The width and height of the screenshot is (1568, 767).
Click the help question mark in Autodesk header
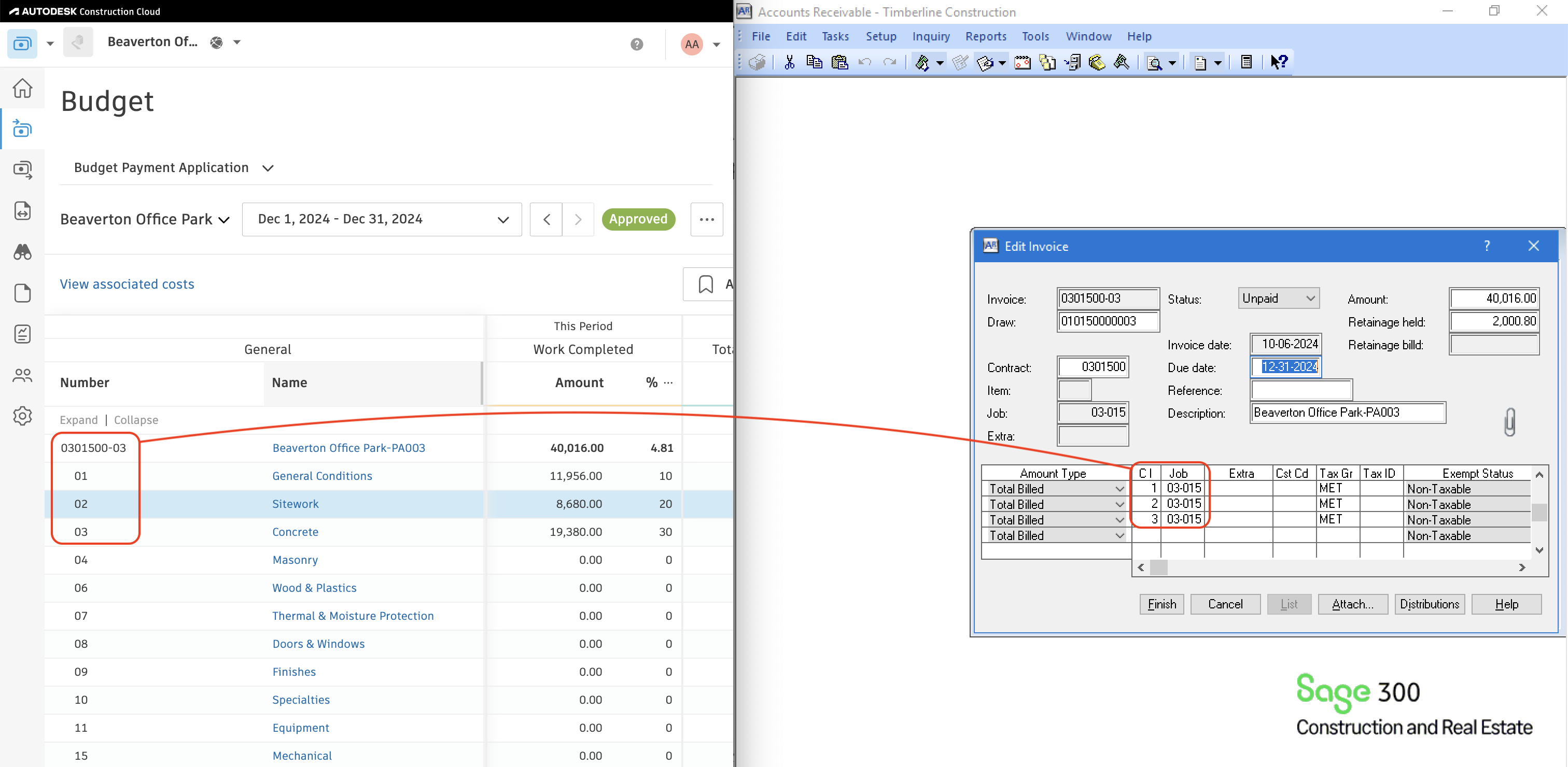[x=637, y=45]
